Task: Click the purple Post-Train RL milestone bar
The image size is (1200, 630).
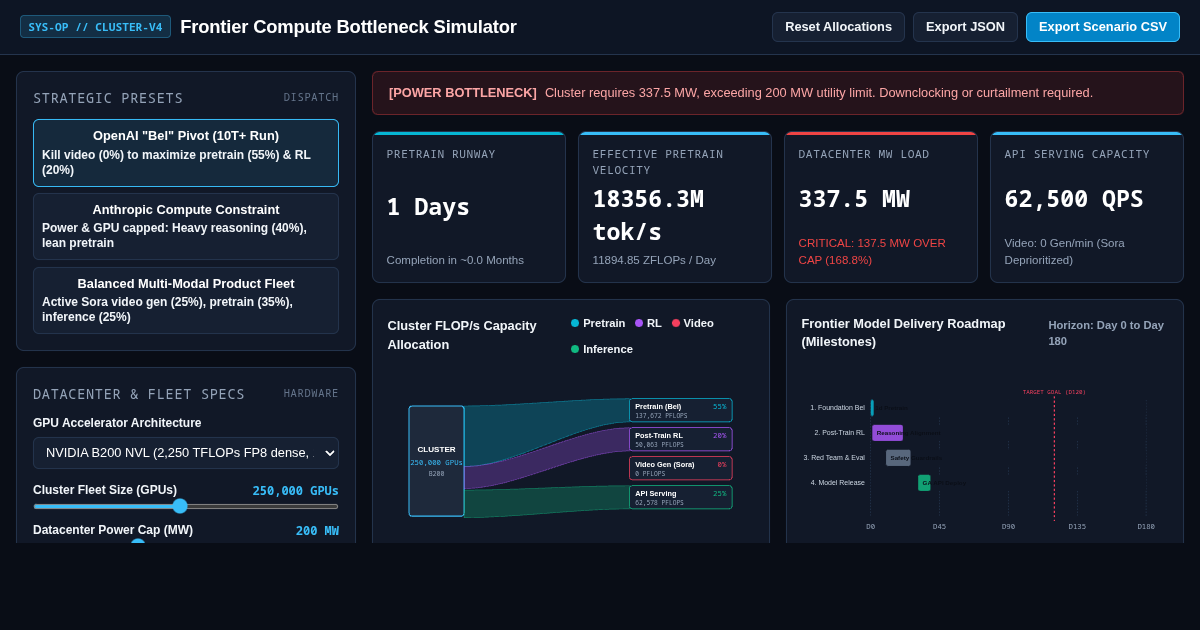Action: click(x=887, y=433)
